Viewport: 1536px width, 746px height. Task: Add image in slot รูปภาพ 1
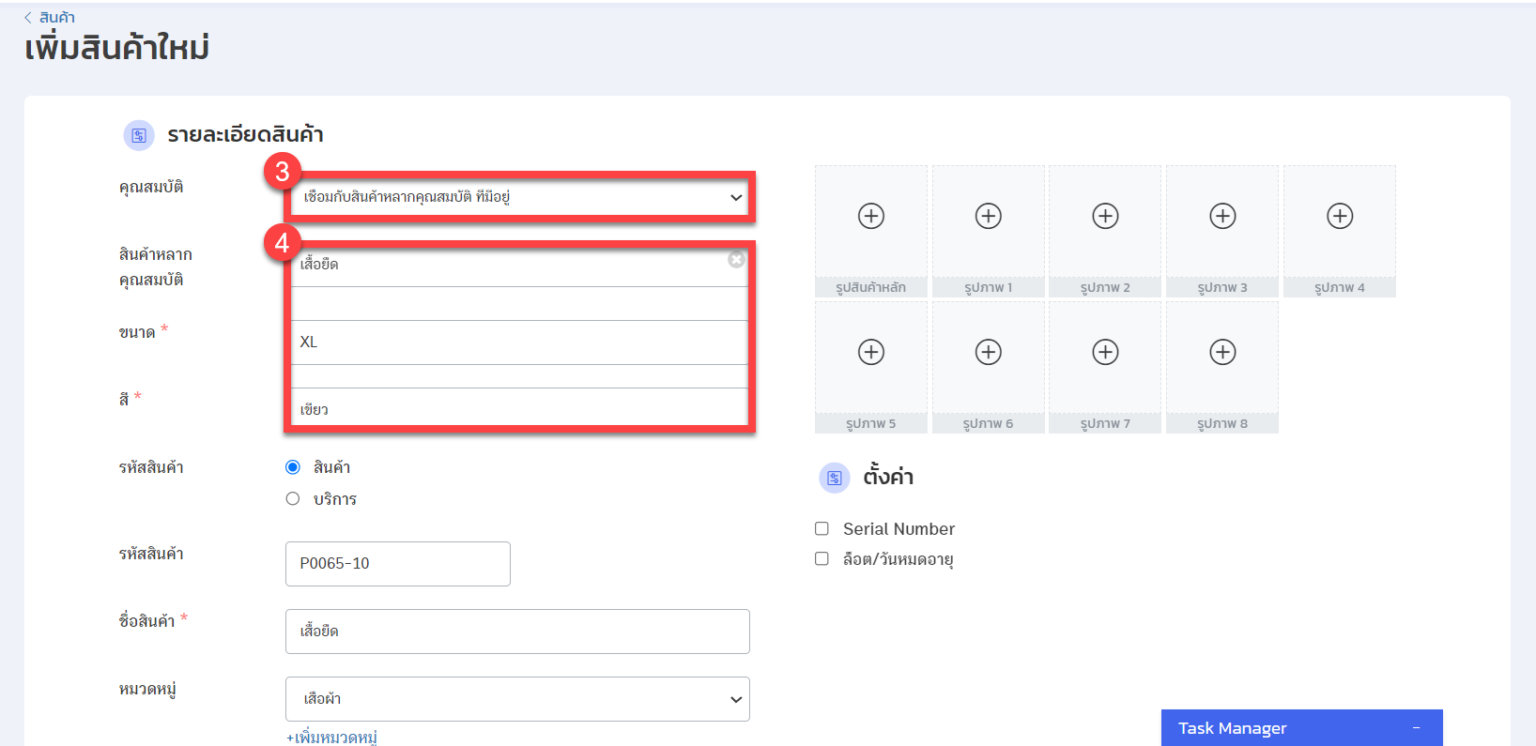pyautogui.click(x=988, y=216)
